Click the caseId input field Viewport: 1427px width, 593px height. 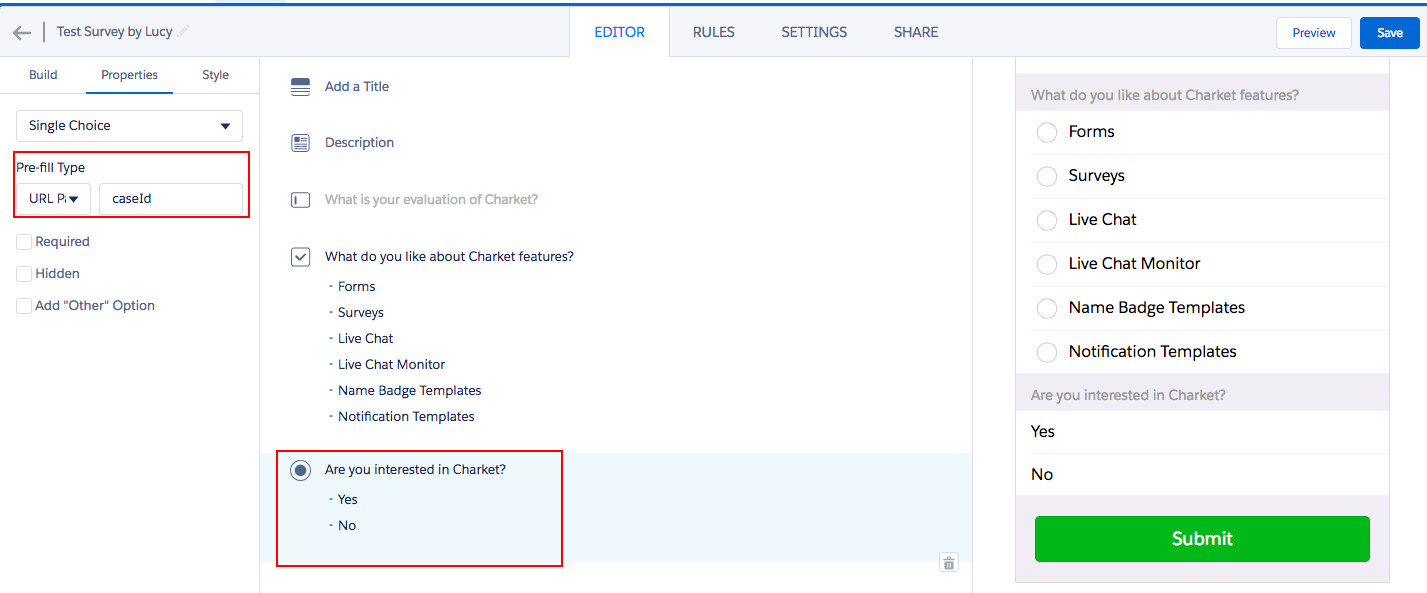170,199
